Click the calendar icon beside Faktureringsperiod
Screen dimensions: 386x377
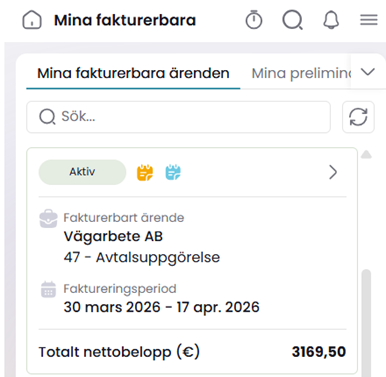pos(48,289)
